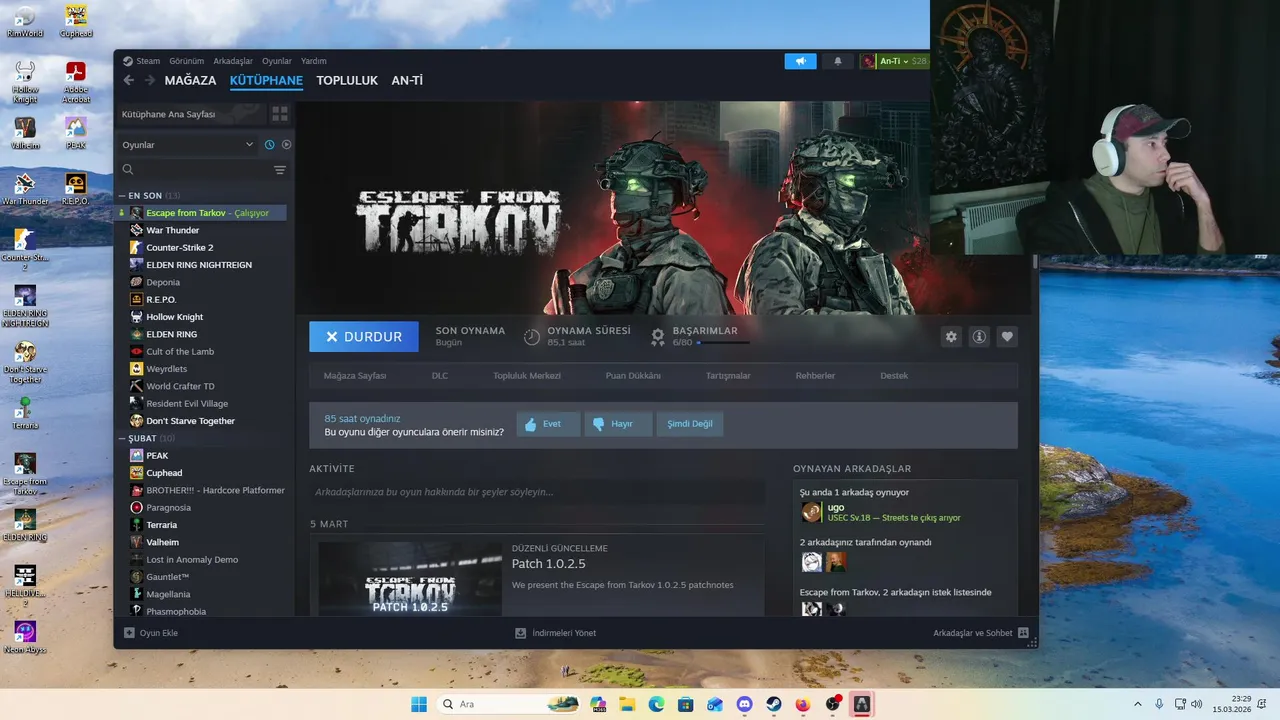Open MAĞAZA tab

pyautogui.click(x=190, y=80)
